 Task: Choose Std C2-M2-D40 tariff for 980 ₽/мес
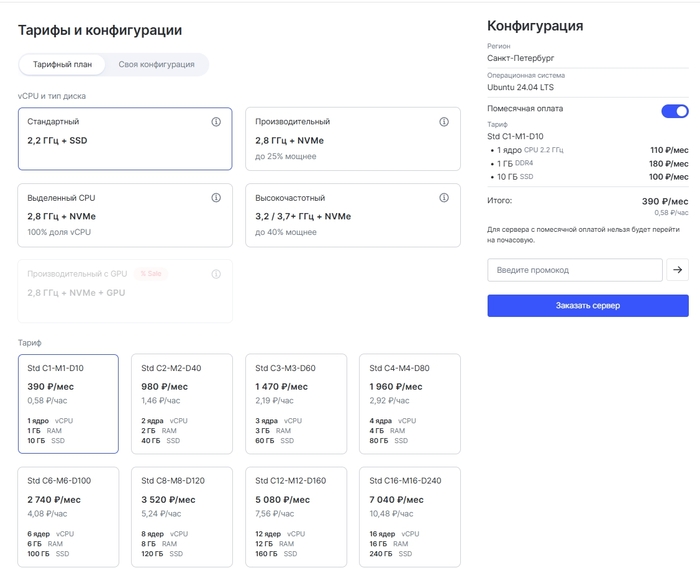(x=182, y=404)
